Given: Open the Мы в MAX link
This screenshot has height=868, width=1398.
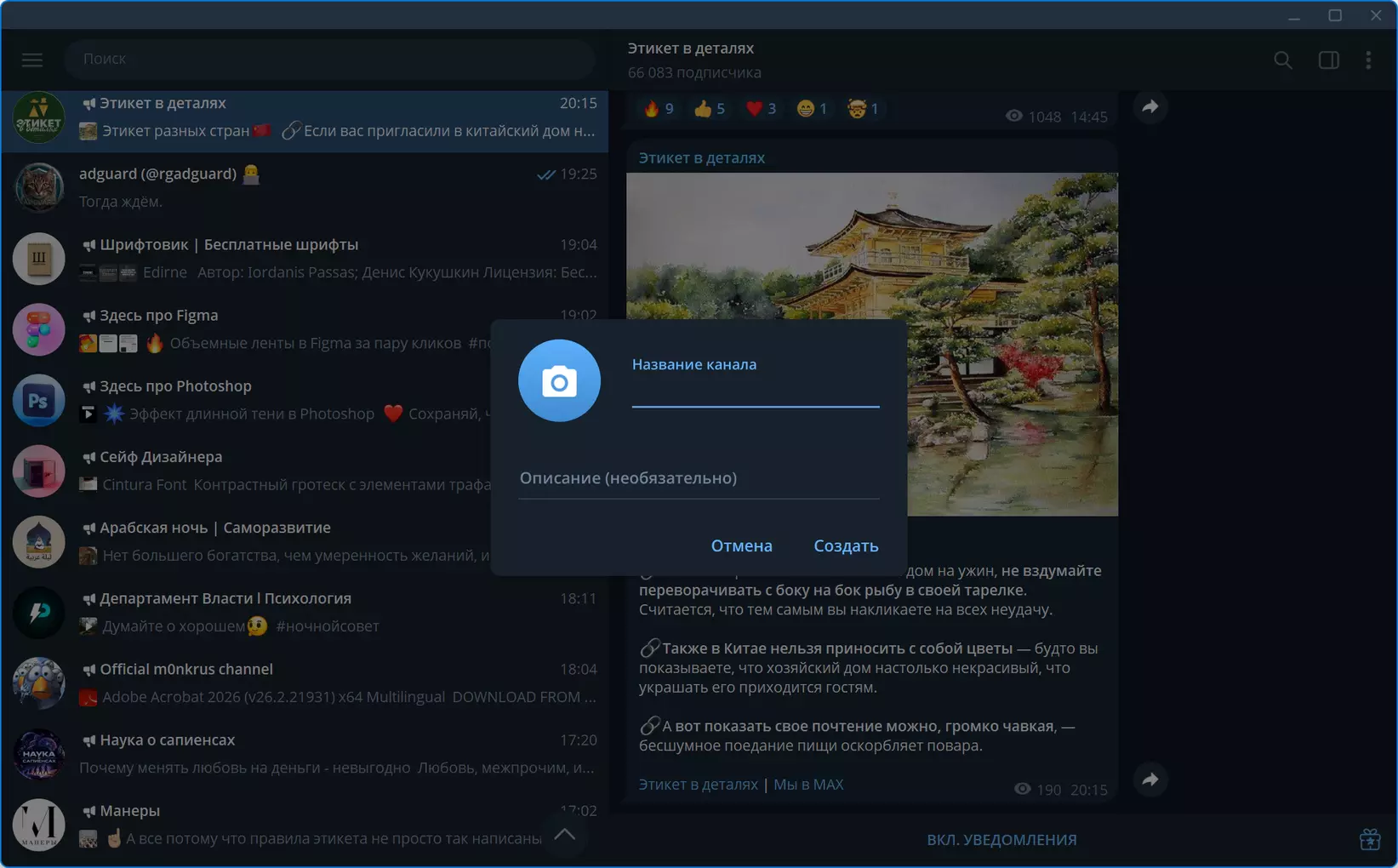Looking at the screenshot, I should (808, 785).
